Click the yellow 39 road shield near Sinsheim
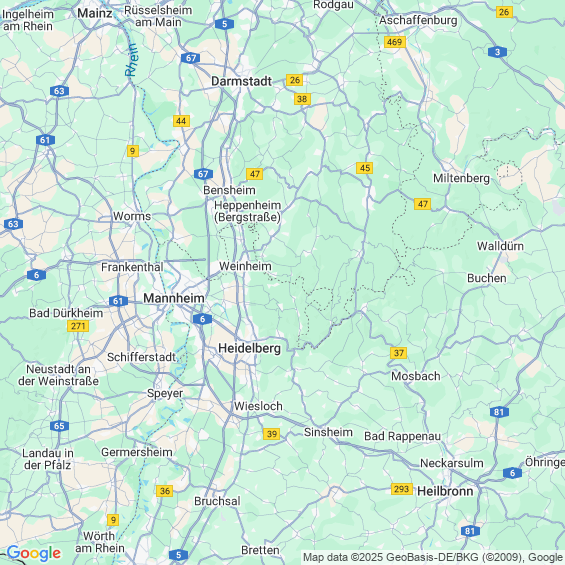The height and width of the screenshot is (565, 565). [271, 434]
